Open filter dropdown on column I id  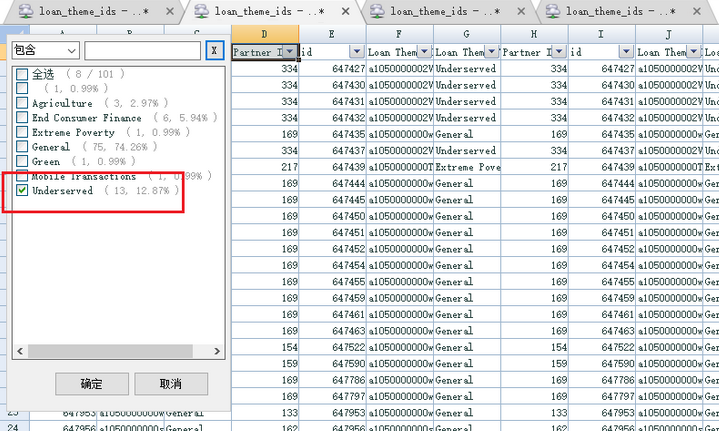[626, 52]
